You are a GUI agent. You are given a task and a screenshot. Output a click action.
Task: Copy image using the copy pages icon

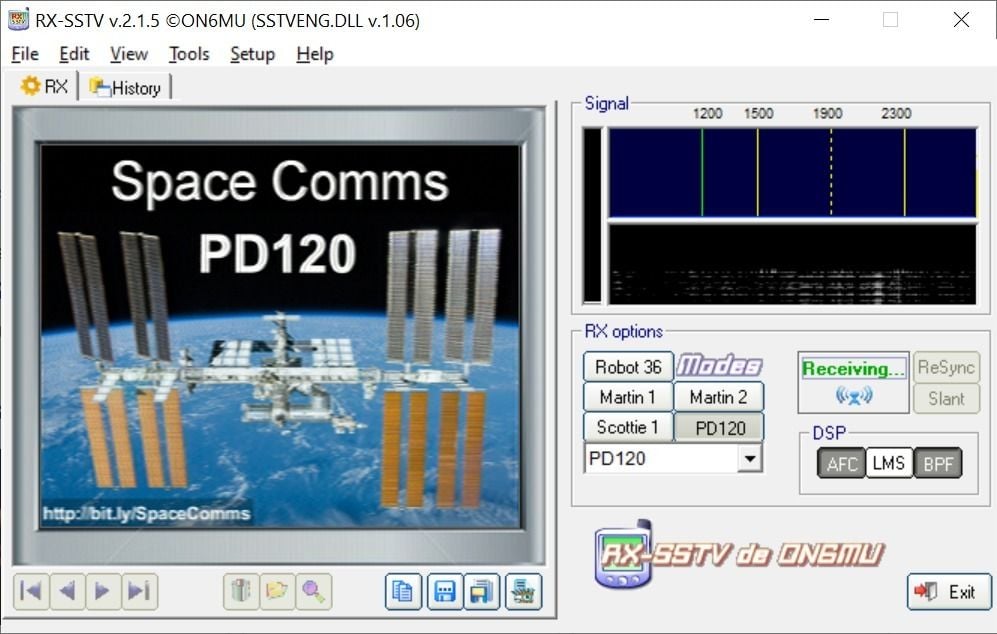pyautogui.click(x=403, y=591)
